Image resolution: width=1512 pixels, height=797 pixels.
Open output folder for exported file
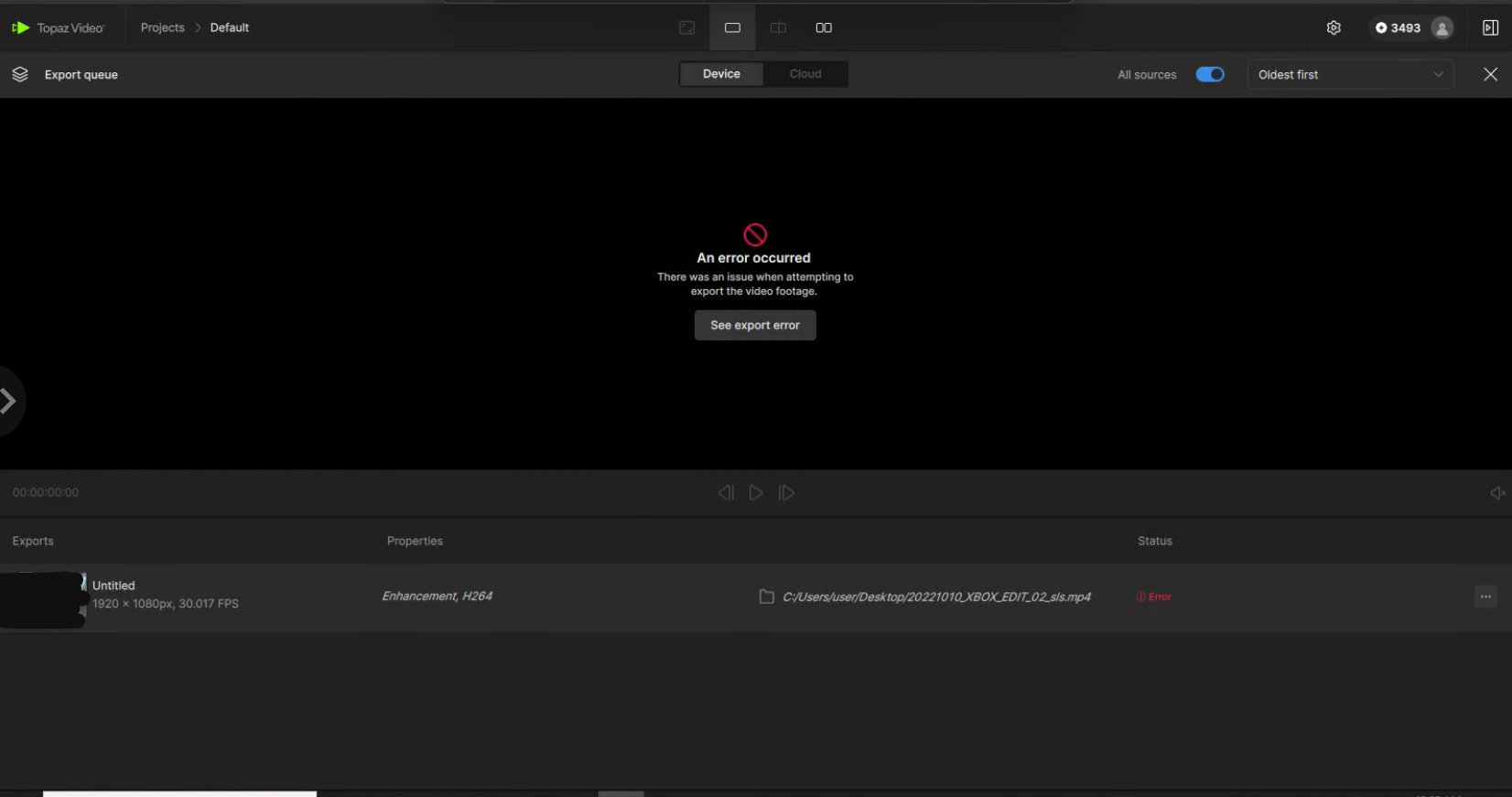coord(767,597)
